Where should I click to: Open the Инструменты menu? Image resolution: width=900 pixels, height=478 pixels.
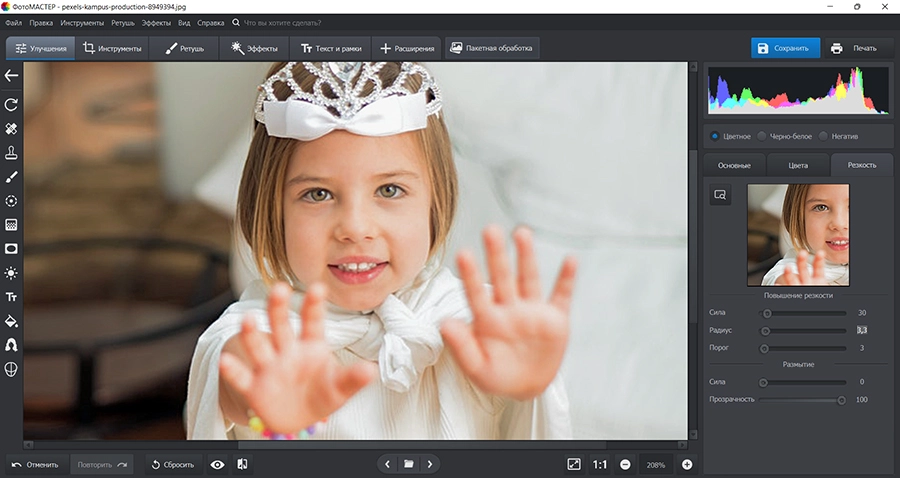(82, 23)
